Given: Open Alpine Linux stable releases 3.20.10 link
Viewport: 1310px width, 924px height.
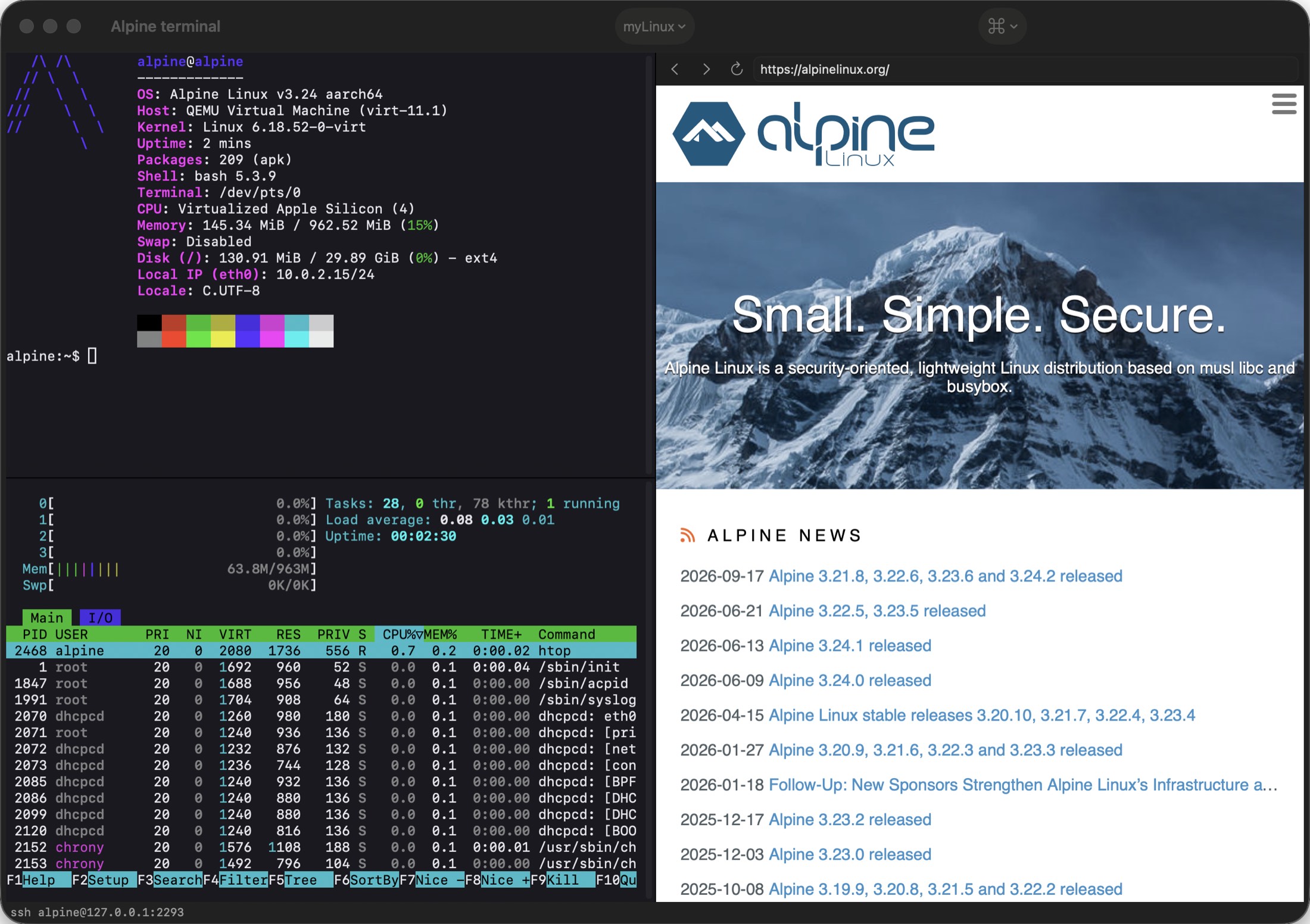Looking at the screenshot, I should click(x=981, y=716).
